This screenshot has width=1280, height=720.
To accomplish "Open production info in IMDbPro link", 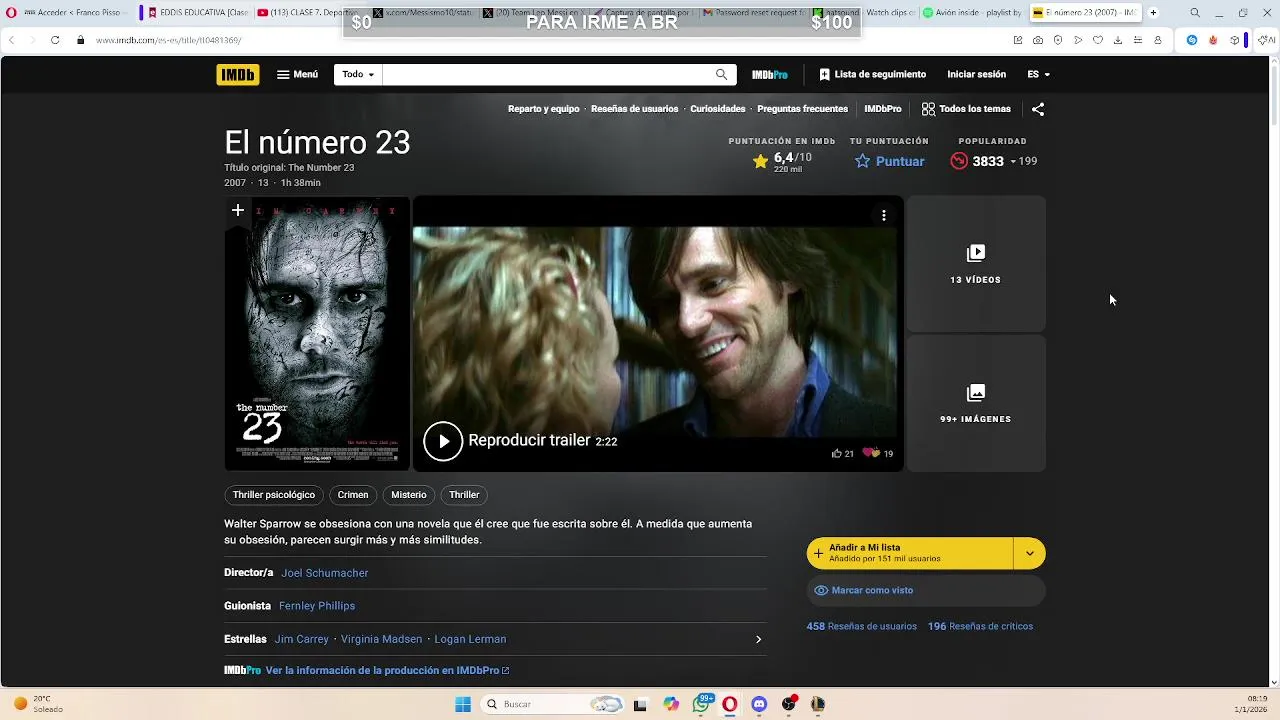I will coord(387,671).
